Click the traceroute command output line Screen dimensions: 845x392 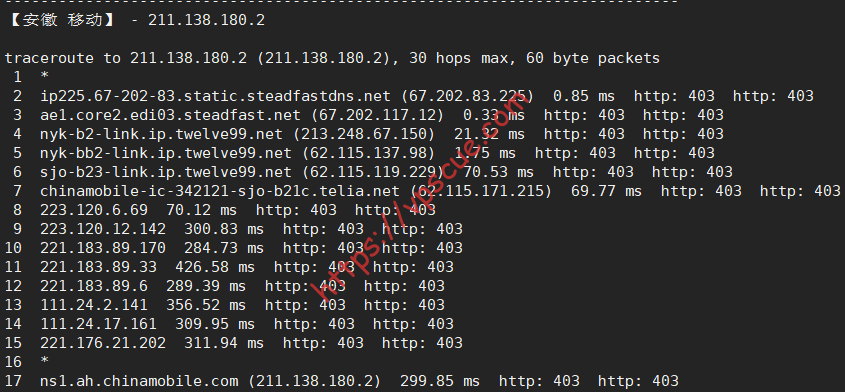332,58
